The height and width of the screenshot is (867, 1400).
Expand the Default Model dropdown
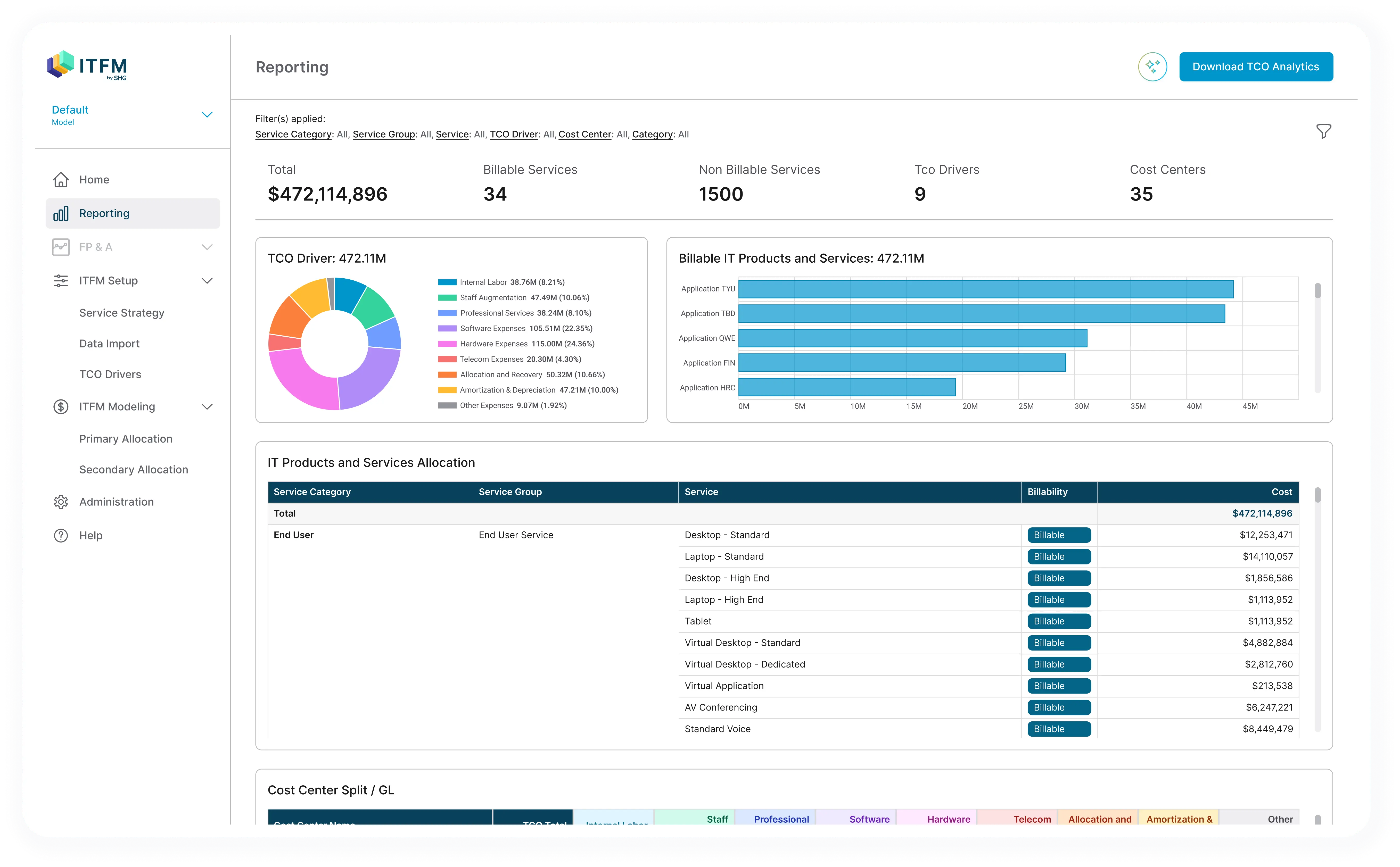tap(207, 115)
